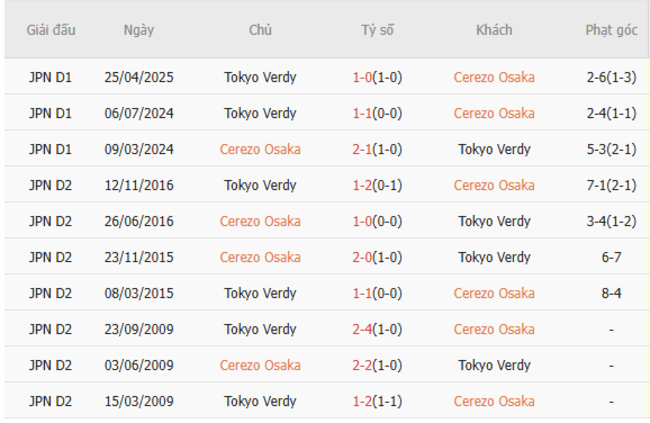The width and height of the screenshot is (650, 423).
Task: Click the JPN D2 league label for 08/03/2015
Action: 50,293
